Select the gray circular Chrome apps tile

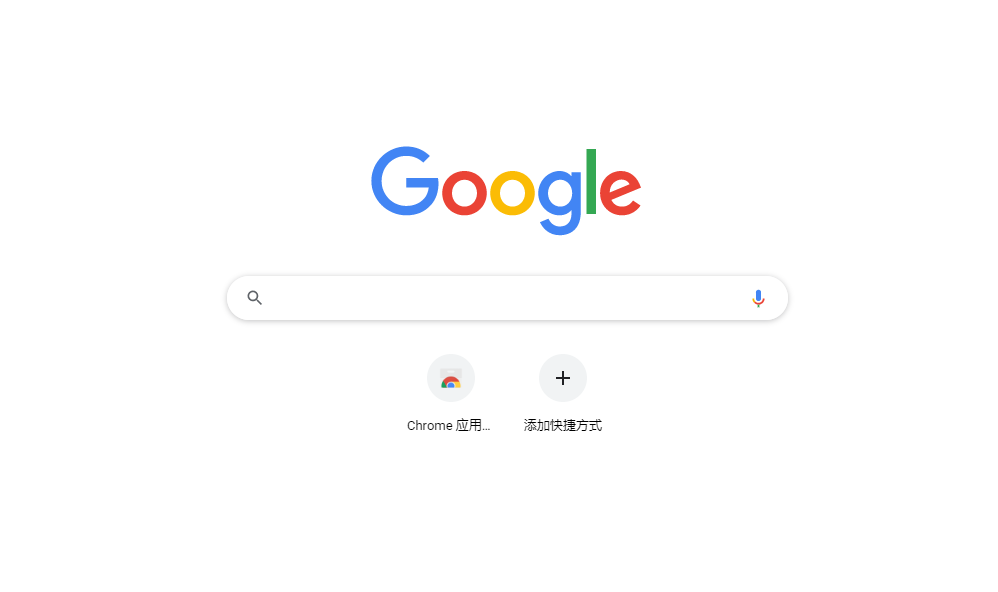coord(451,378)
